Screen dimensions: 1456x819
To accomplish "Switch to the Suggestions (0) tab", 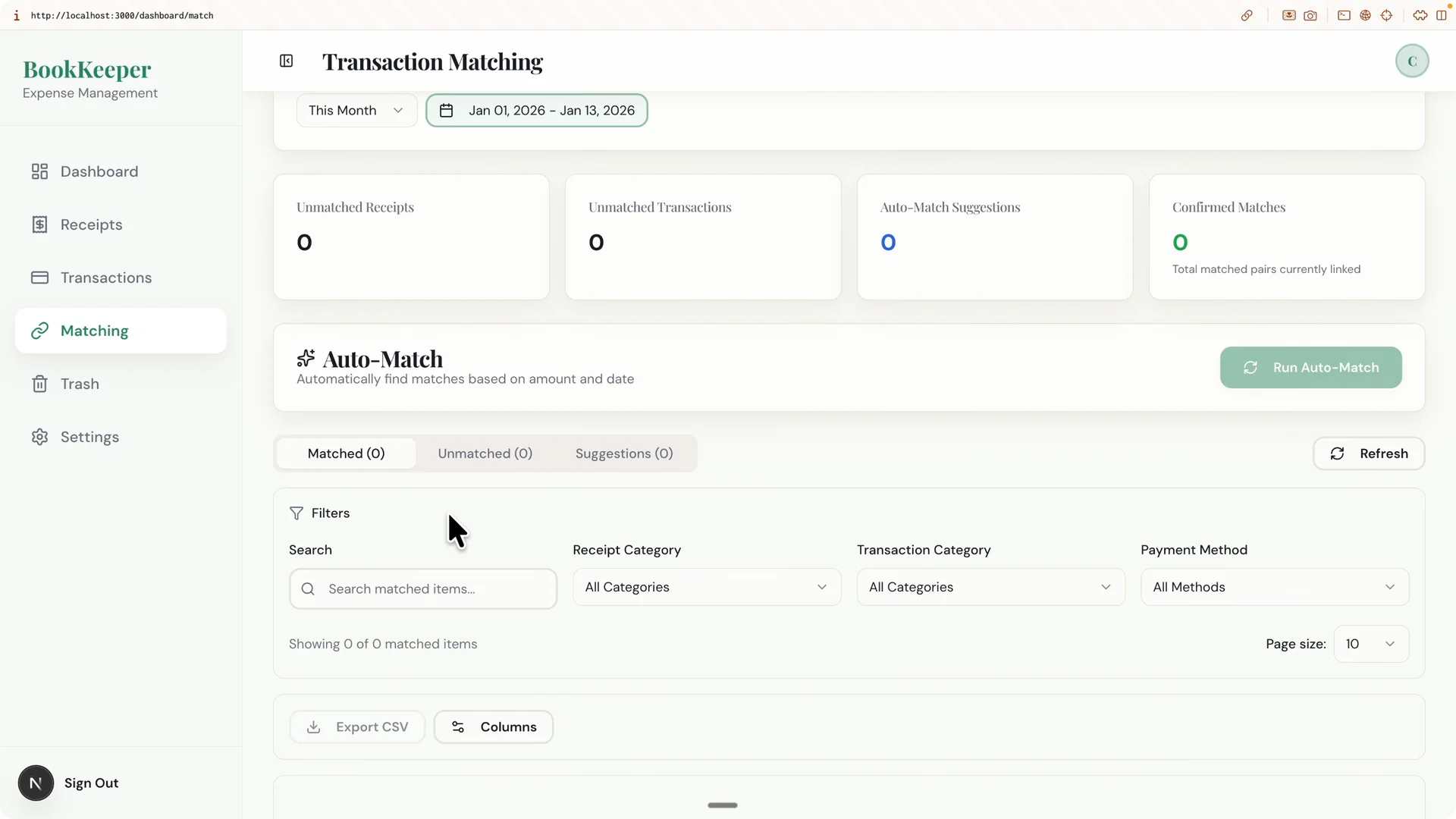I will pos(624,453).
